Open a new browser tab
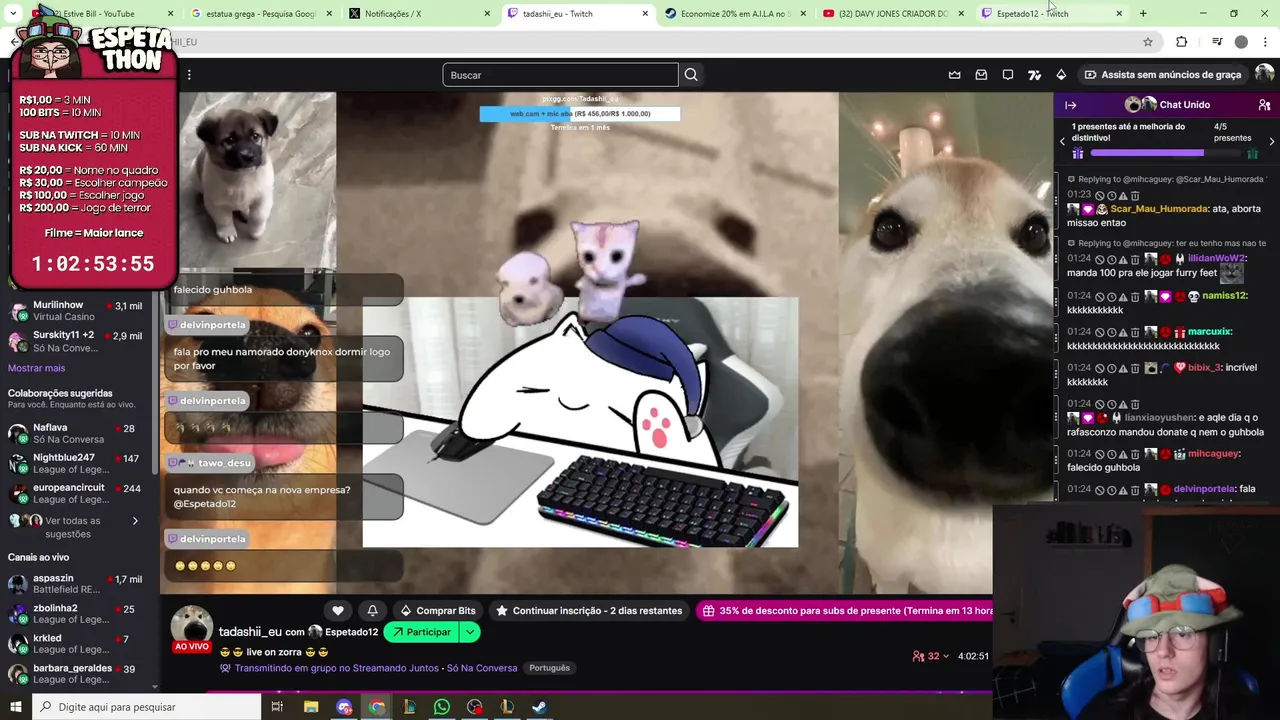The image size is (1280, 720). [x=1143, y=14]
